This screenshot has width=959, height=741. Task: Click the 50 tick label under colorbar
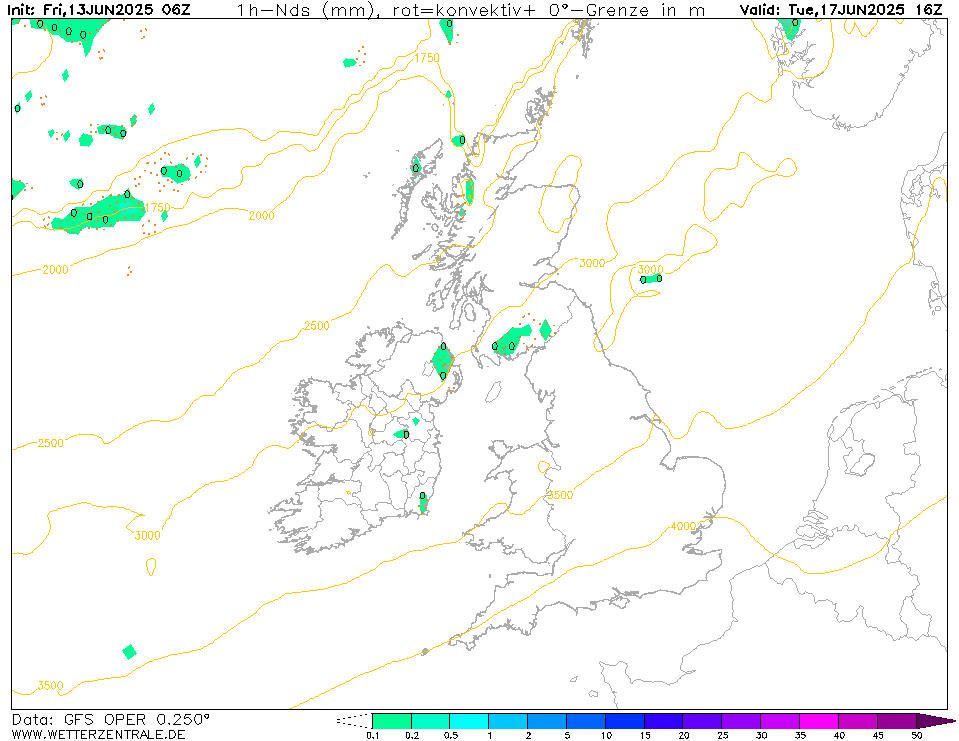(x=916, y=735)
